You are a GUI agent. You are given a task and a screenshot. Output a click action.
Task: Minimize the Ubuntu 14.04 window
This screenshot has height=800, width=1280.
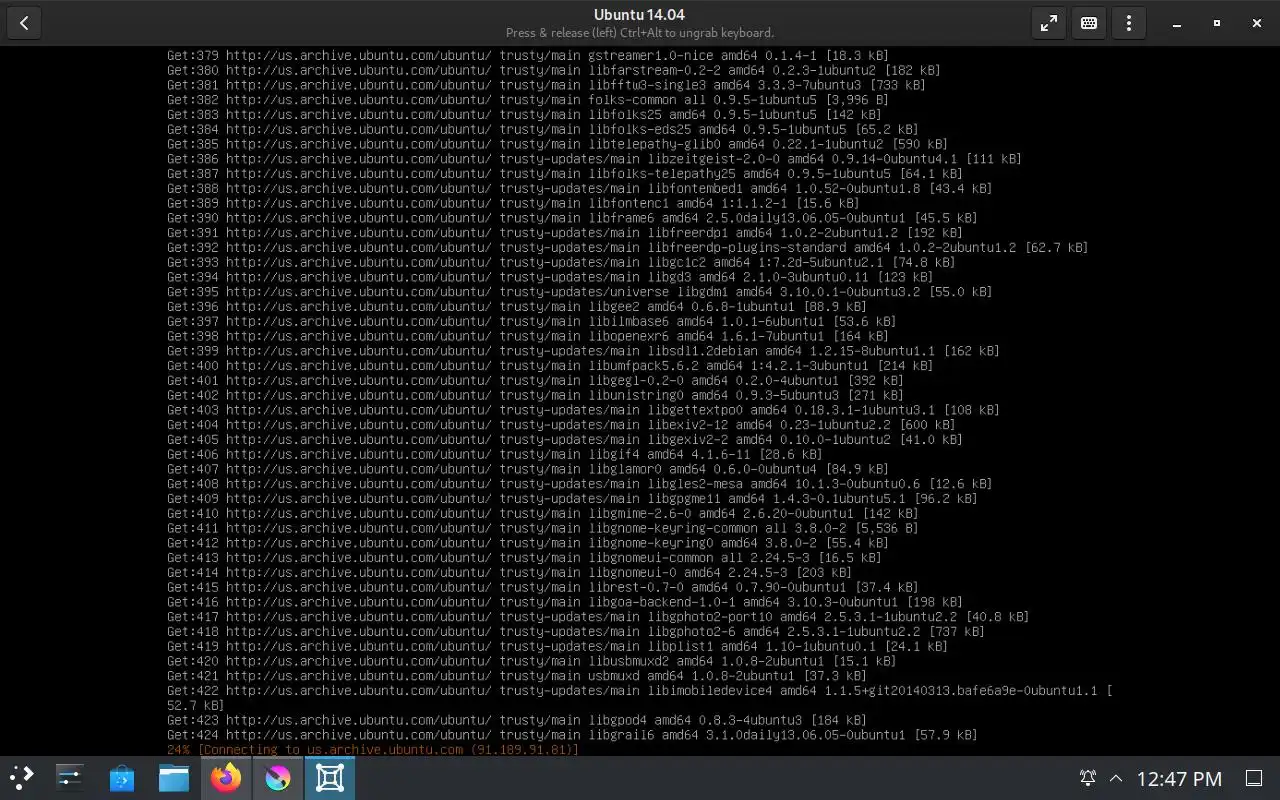pyautogui.click(x=1177, y=23)
